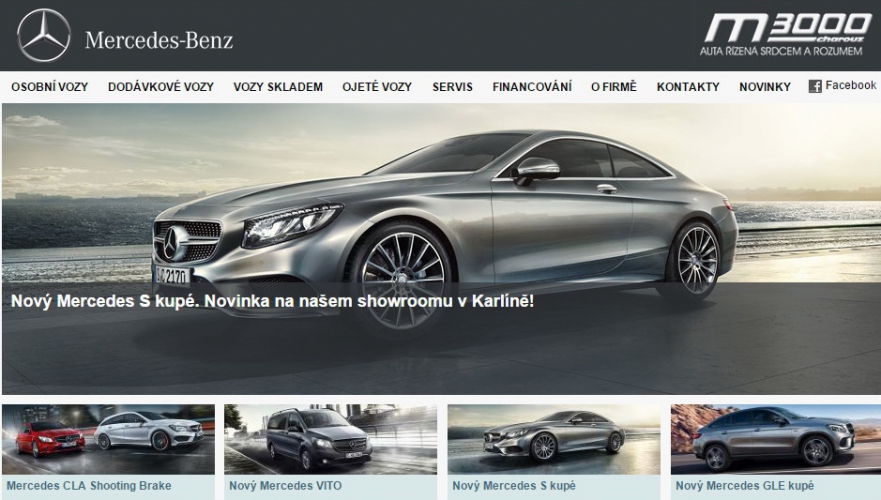This screenshot has width=881, height=500.
Task: Open the Dodávkové vozy menu
Action: (161, 87)
